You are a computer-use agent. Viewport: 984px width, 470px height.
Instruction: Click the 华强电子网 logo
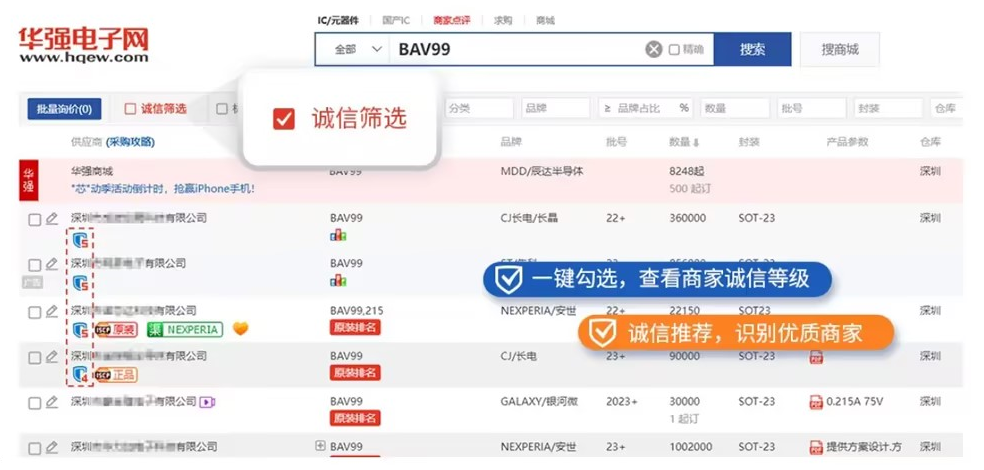[83, 45]
